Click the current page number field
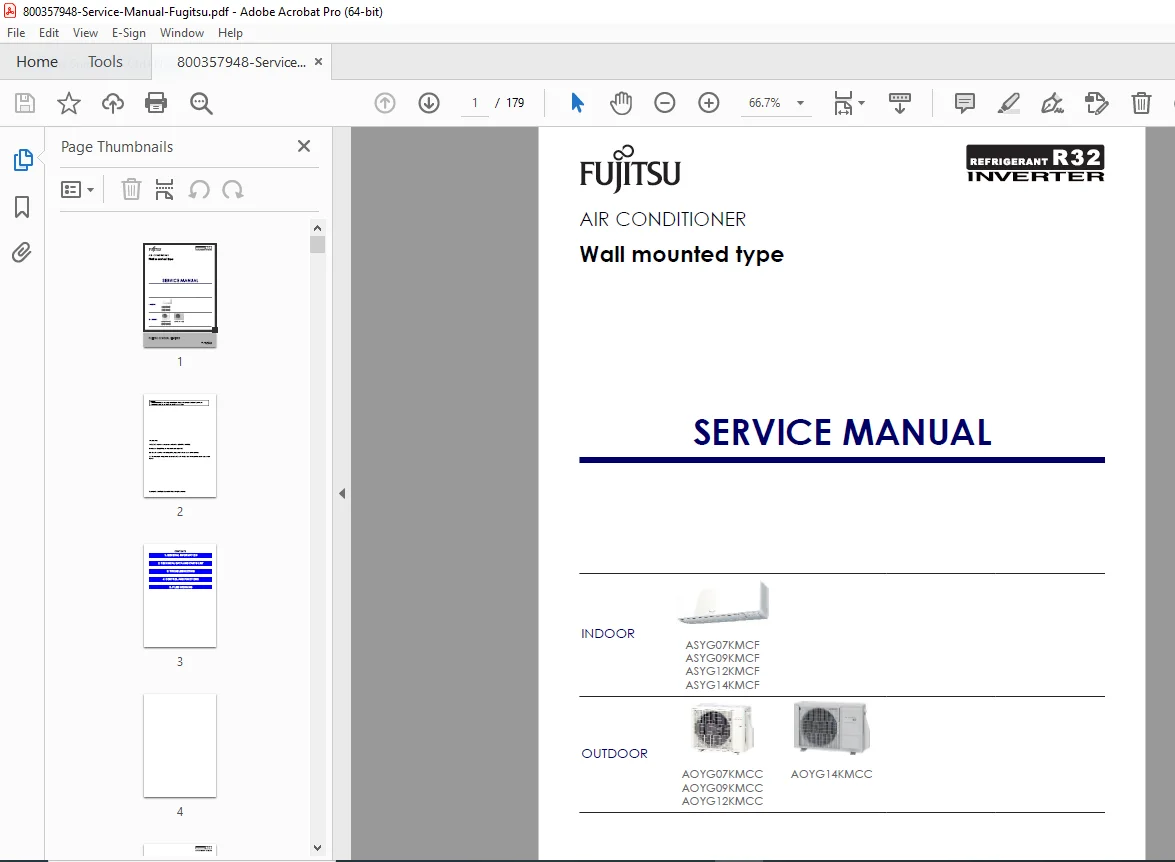The height and width of the screenshot is (862, 1175). [474, 103]
